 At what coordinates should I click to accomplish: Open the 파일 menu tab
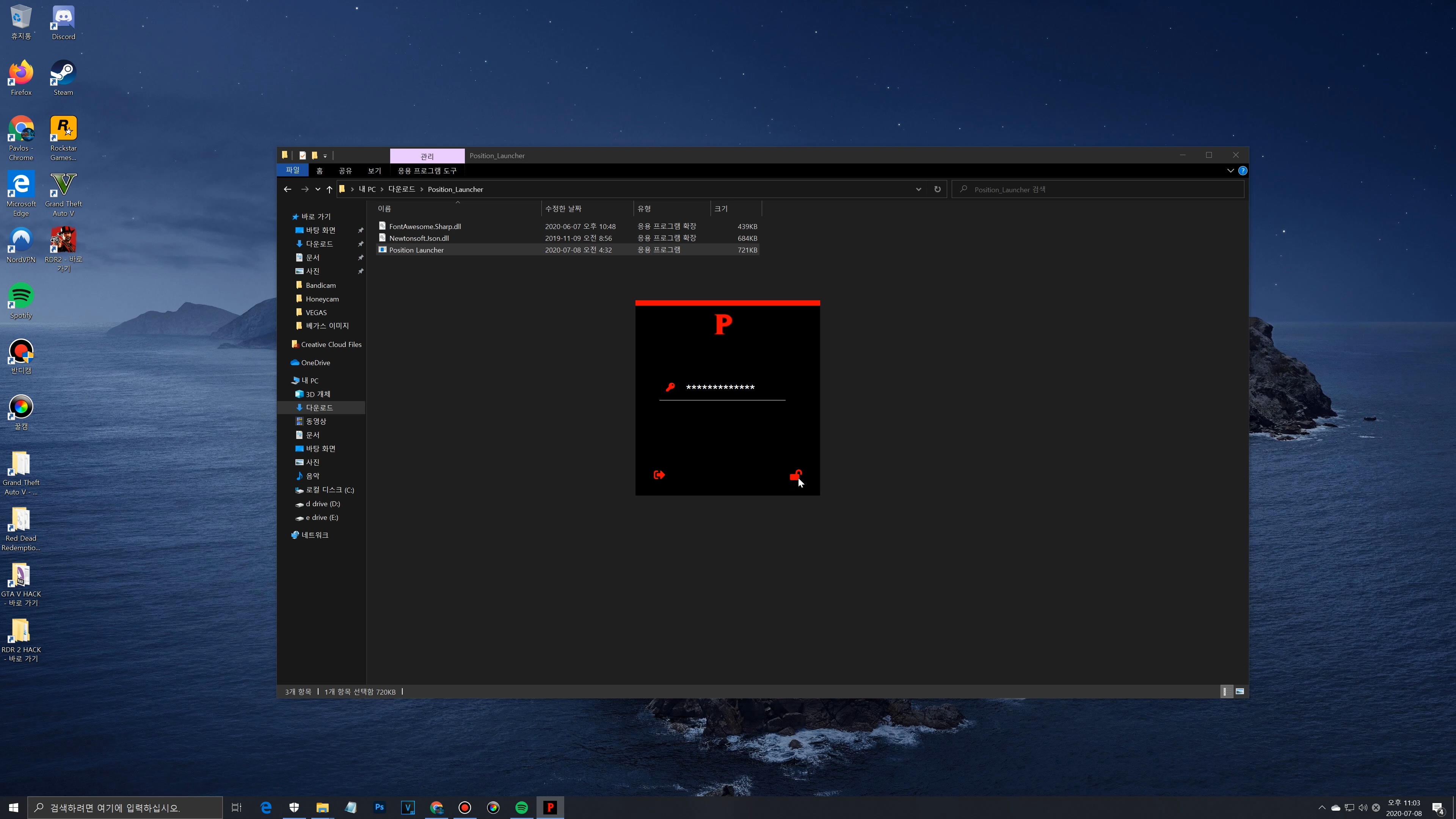tap(292, 170)
